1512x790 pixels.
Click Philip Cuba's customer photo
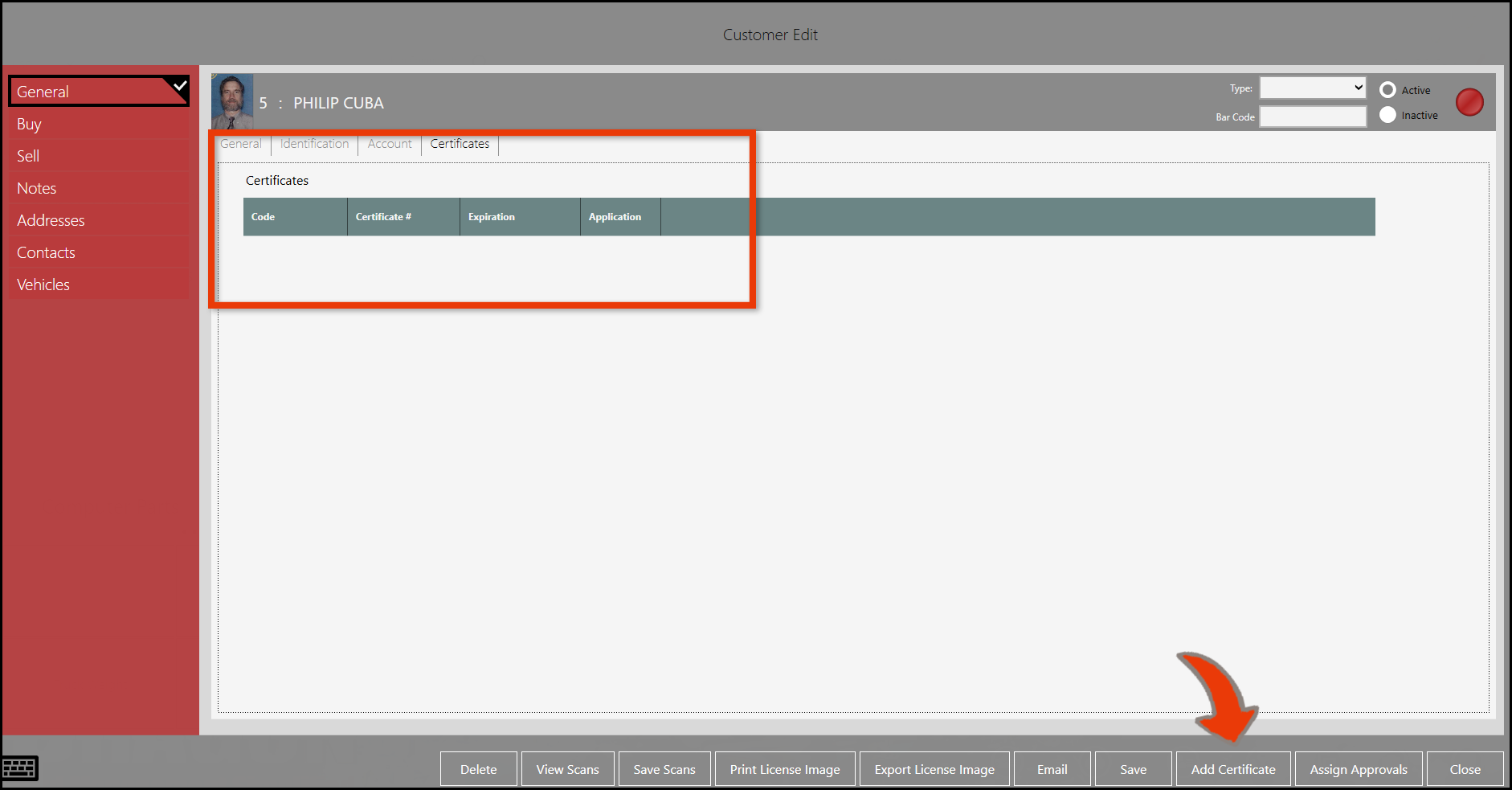point(232,102)
